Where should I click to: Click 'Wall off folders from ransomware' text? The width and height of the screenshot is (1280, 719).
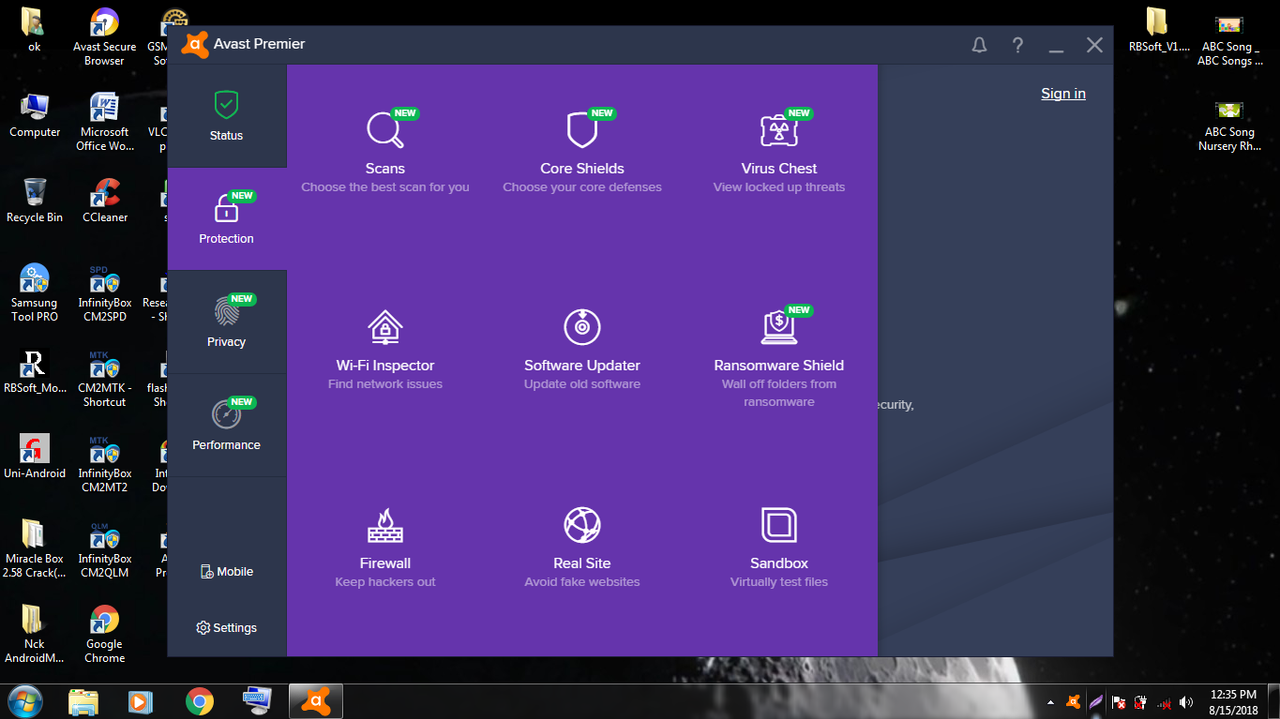pyautogui.click(x=779, y=393)
